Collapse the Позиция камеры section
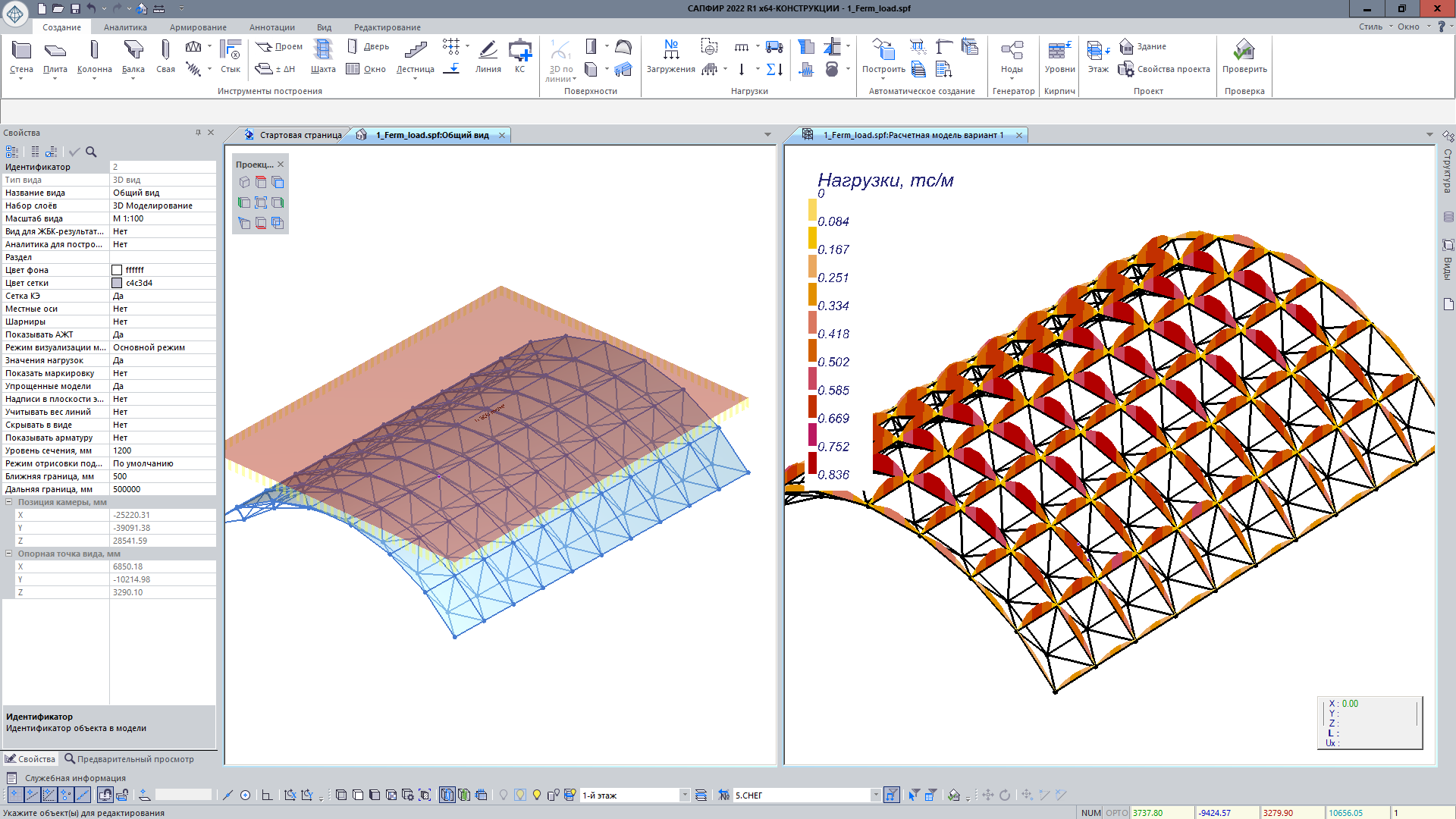 [x=9, y=502]
